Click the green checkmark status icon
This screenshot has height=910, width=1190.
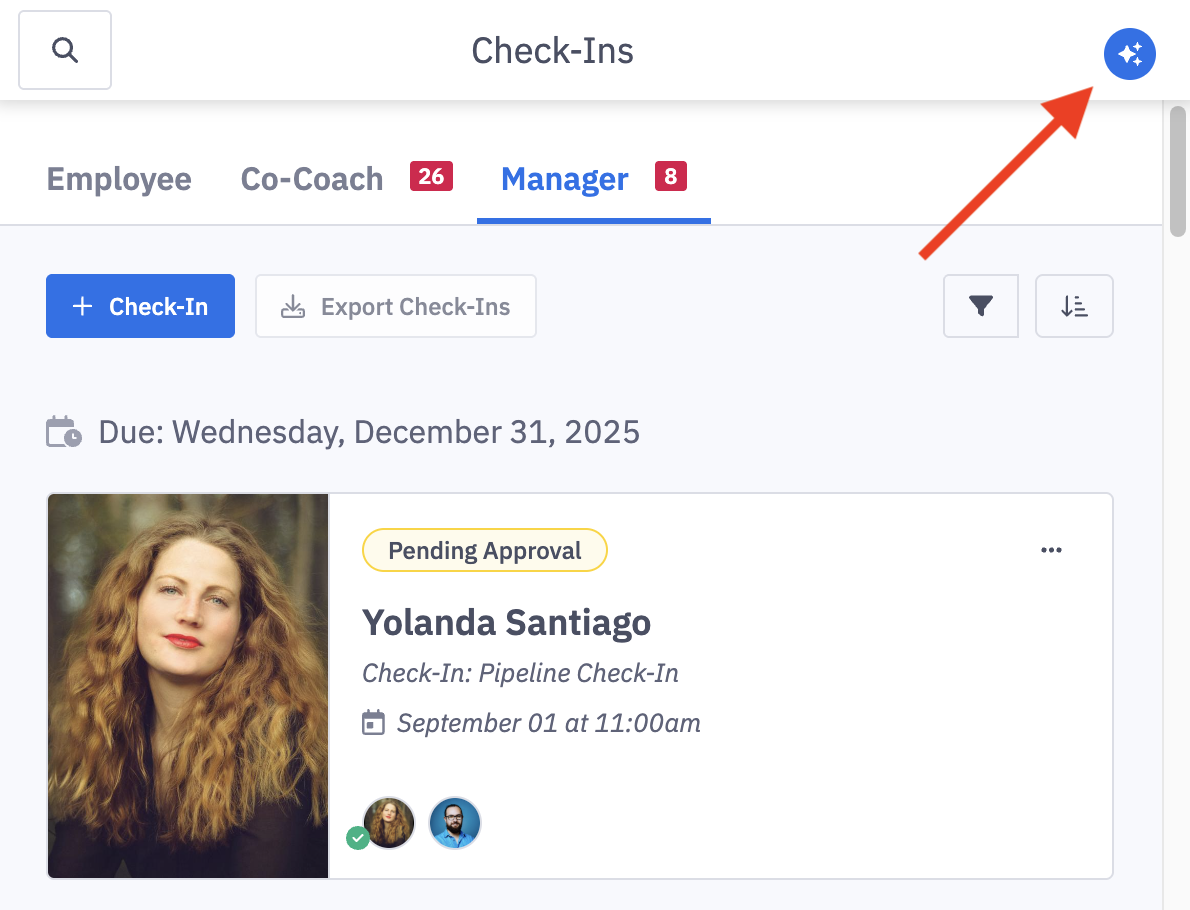(358, 838)
